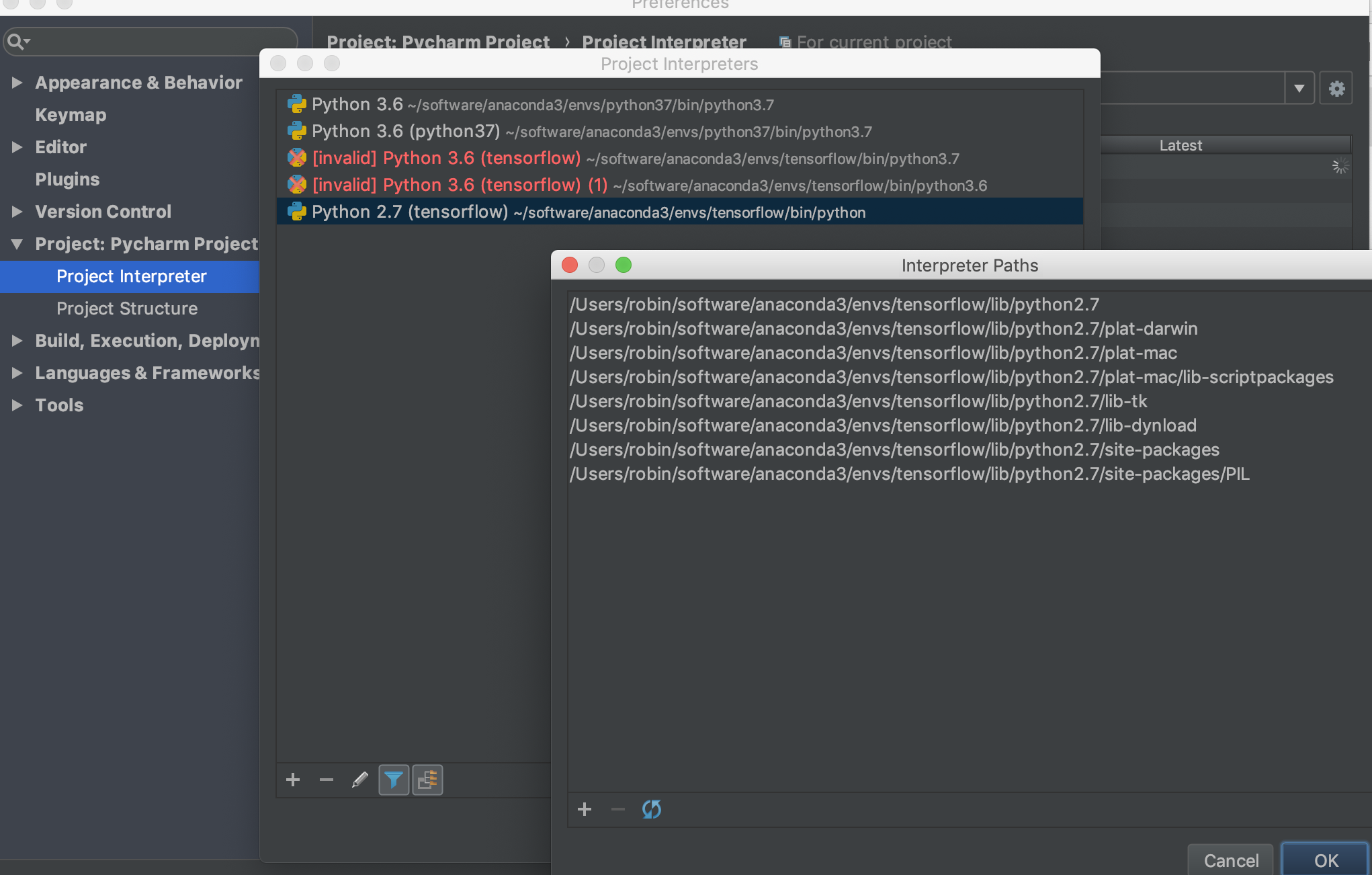Remove the selected path in Interpreter Paths
1372x875 pixels.
click(618, 809)
